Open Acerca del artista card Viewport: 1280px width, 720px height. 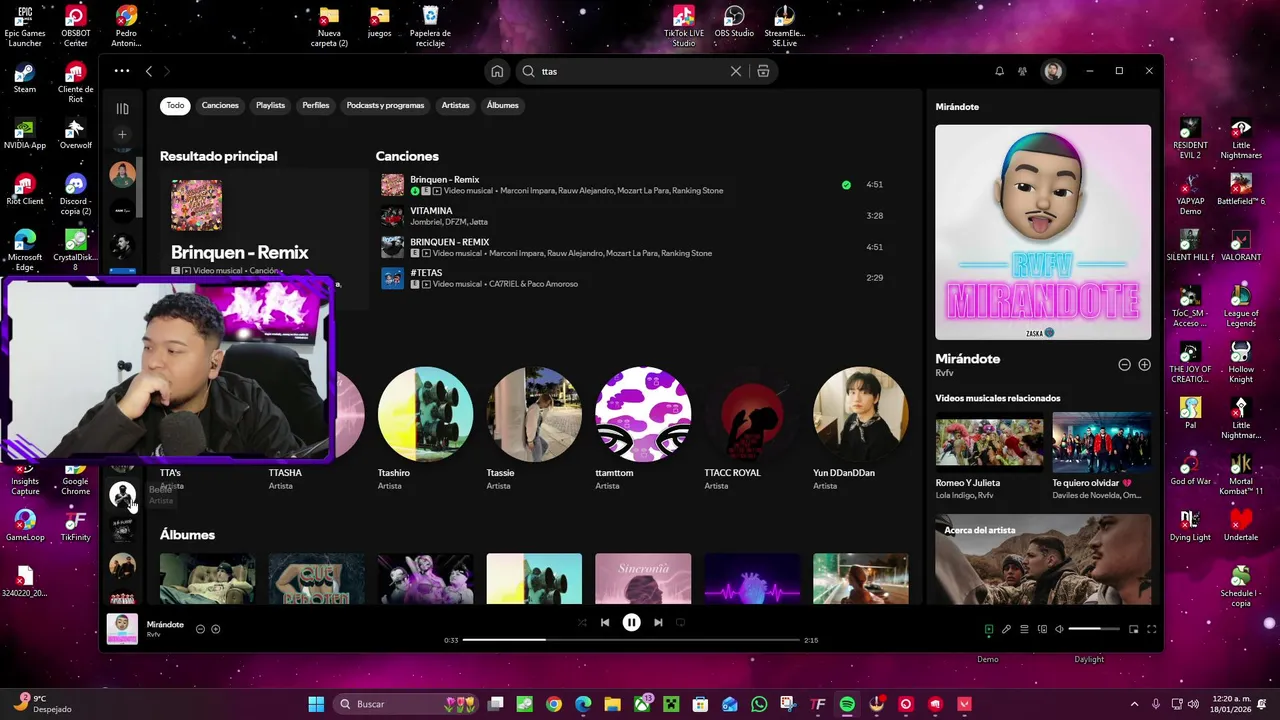tap(1043, 559)
